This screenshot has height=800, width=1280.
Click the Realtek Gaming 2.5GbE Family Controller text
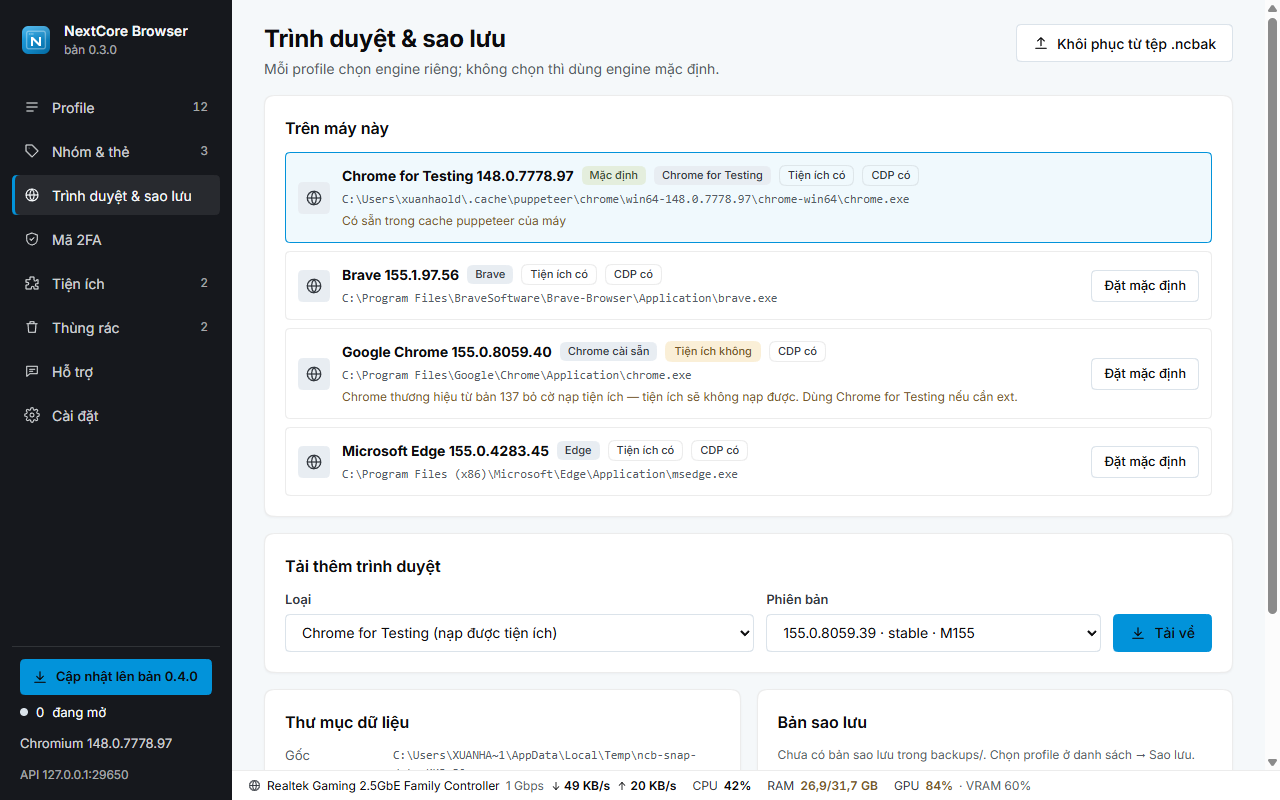383,786
